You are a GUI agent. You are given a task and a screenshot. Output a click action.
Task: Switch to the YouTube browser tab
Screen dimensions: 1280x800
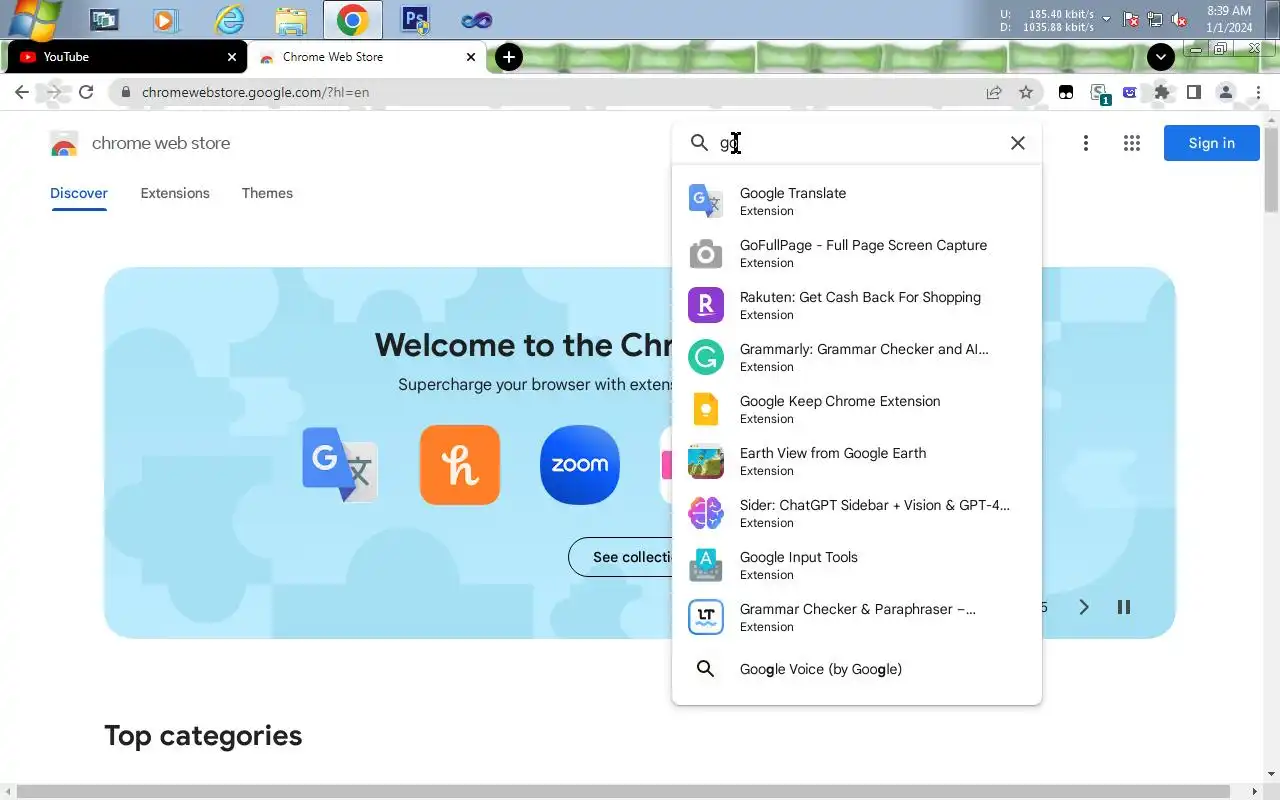tap(126, 57)
